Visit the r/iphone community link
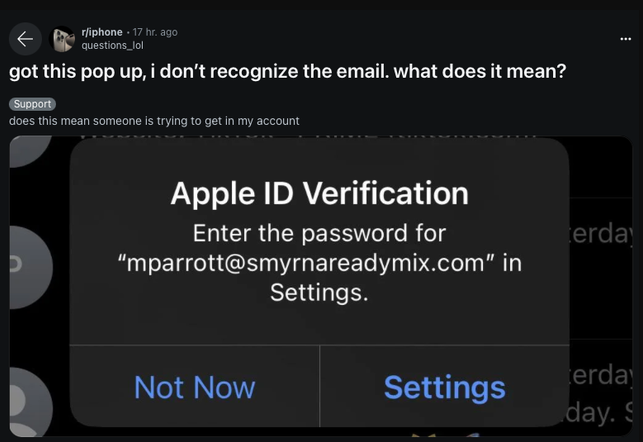This screenshot has height=442, width=643. 102,32
